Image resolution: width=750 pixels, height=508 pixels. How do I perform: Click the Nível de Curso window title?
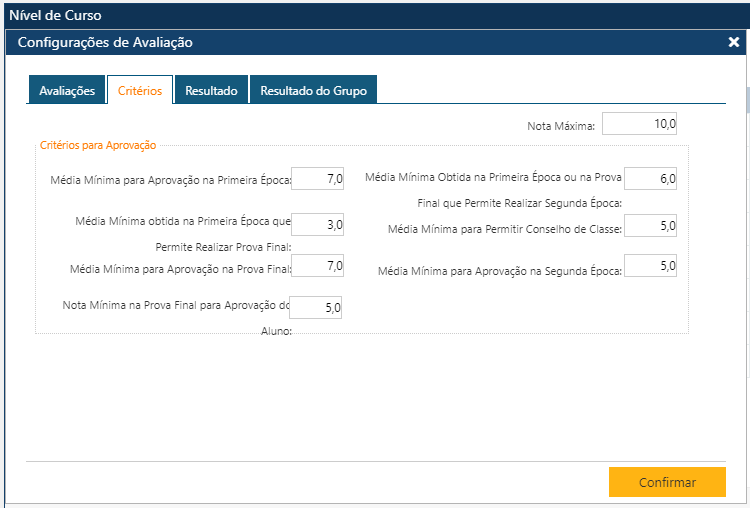(55, 15)
